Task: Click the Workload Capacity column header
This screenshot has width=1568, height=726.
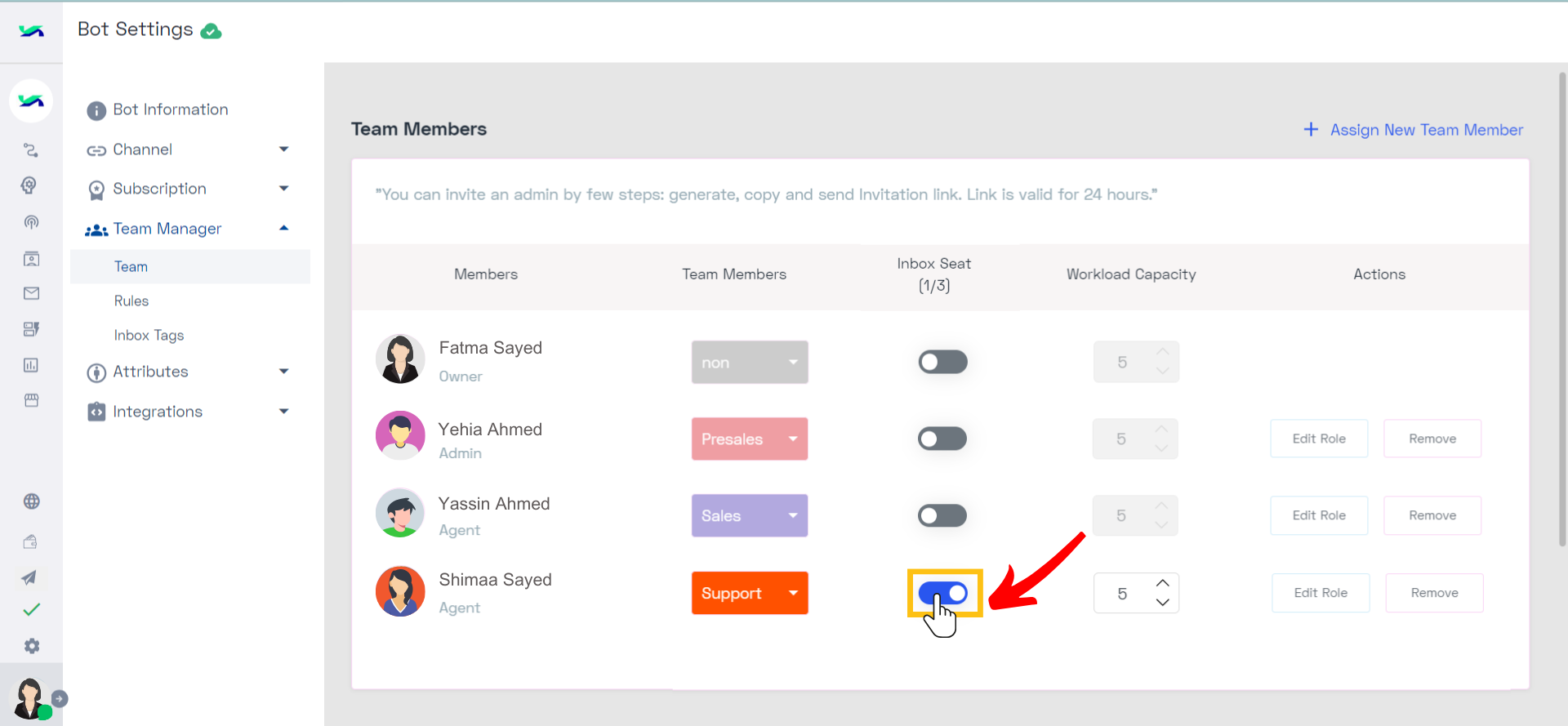Action: 1131,274
